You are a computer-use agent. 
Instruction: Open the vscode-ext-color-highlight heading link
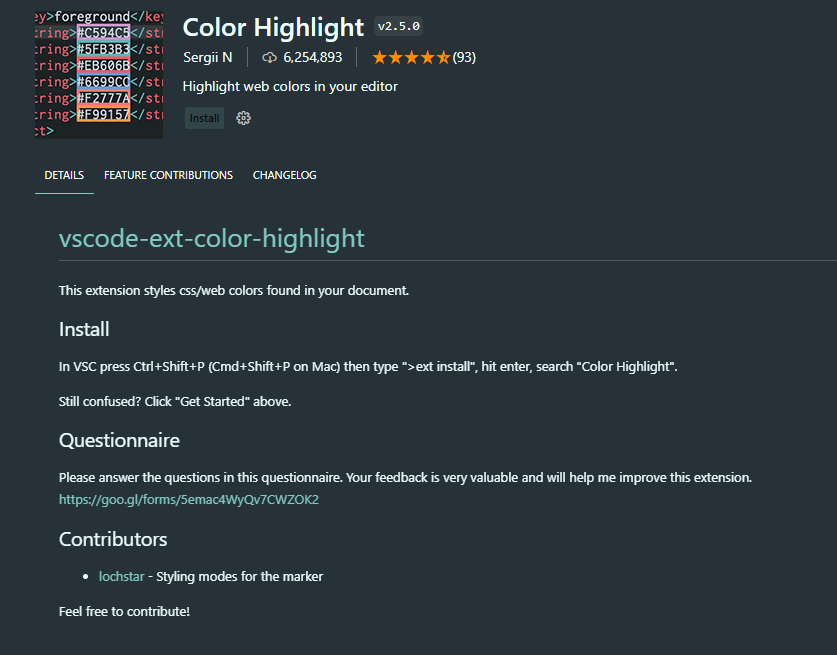tap(211, 238)
